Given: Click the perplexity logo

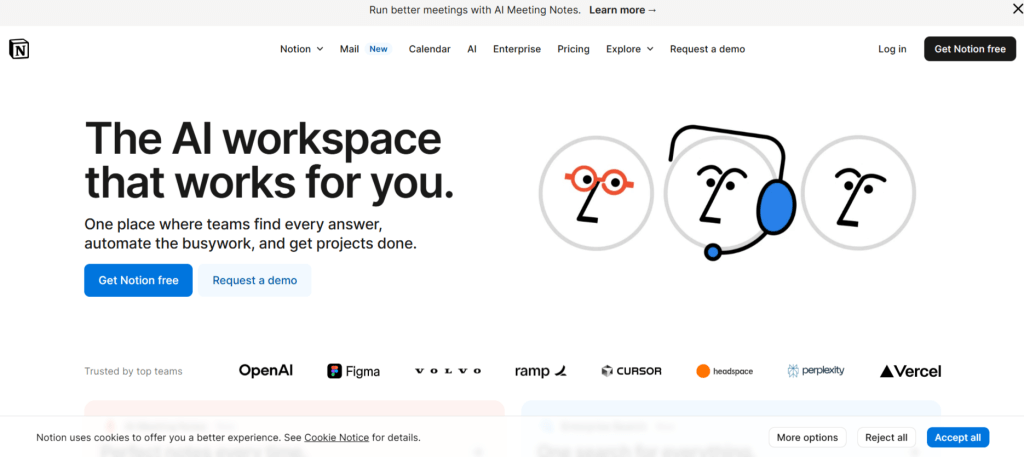Looking at the screenshot, I should (816, 371).
